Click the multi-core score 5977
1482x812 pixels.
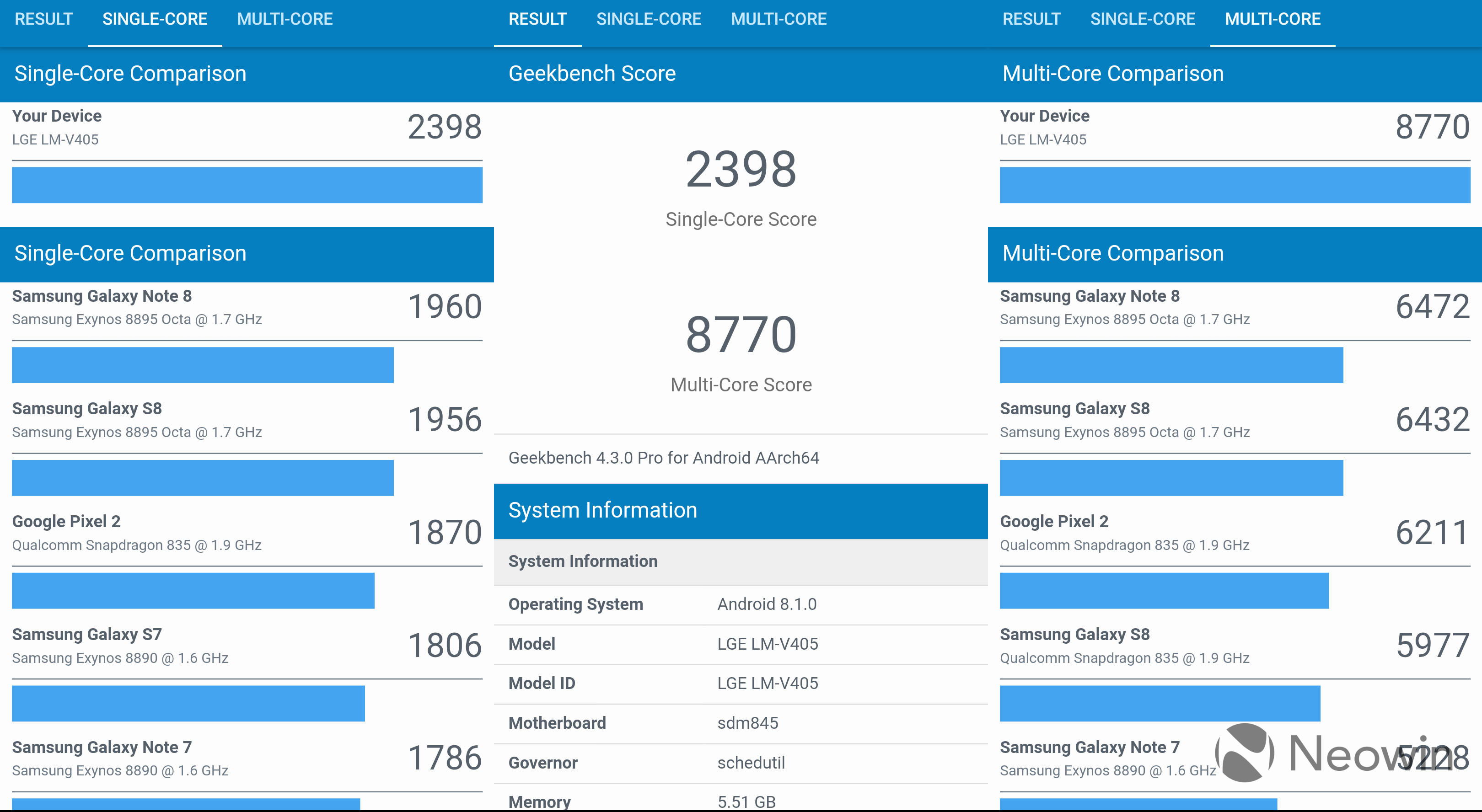1433,645
